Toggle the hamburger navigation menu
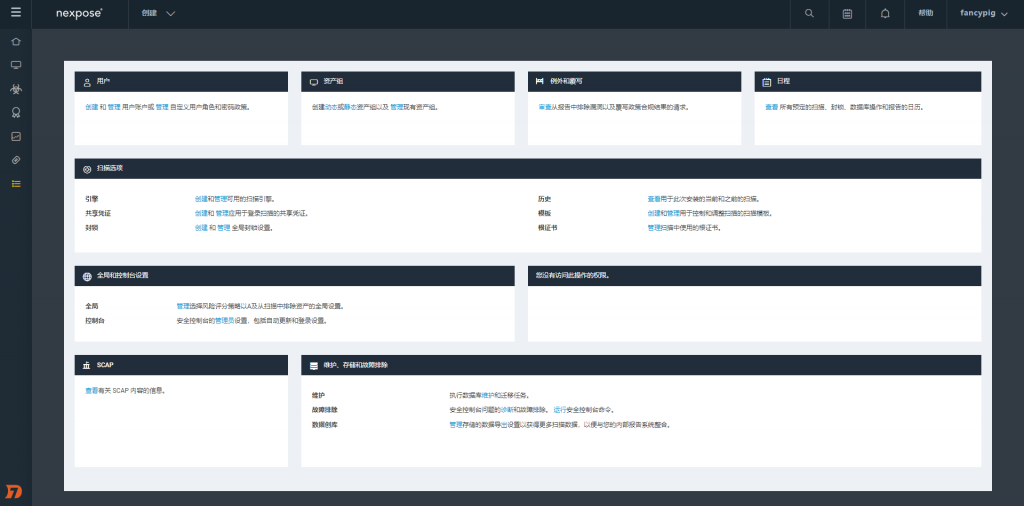This screenshot has width=1024, height=506. click(x=16, y=12)
